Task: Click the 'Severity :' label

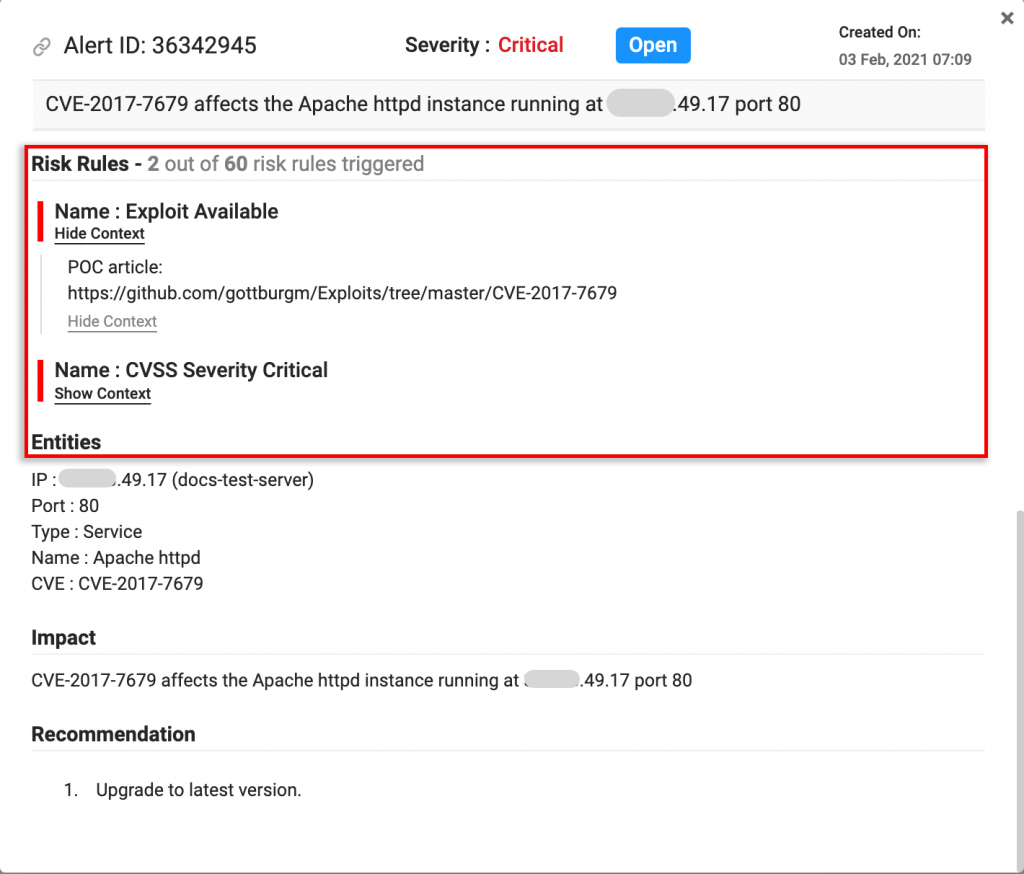Action: pos(447,45)
